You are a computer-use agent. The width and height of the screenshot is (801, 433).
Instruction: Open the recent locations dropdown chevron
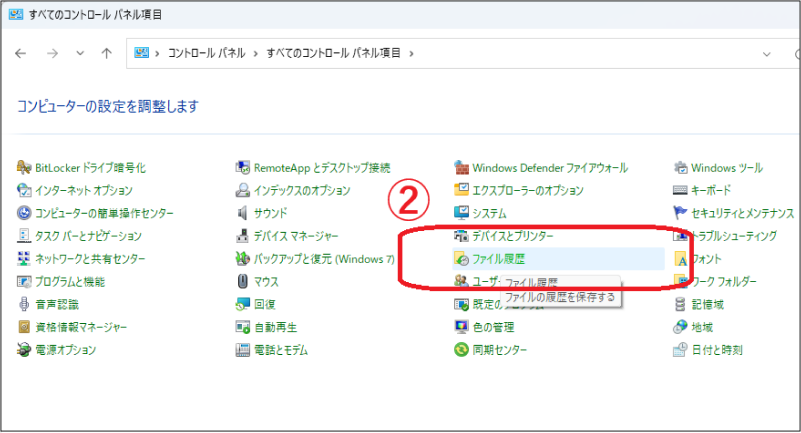click(x=80, y=53)
